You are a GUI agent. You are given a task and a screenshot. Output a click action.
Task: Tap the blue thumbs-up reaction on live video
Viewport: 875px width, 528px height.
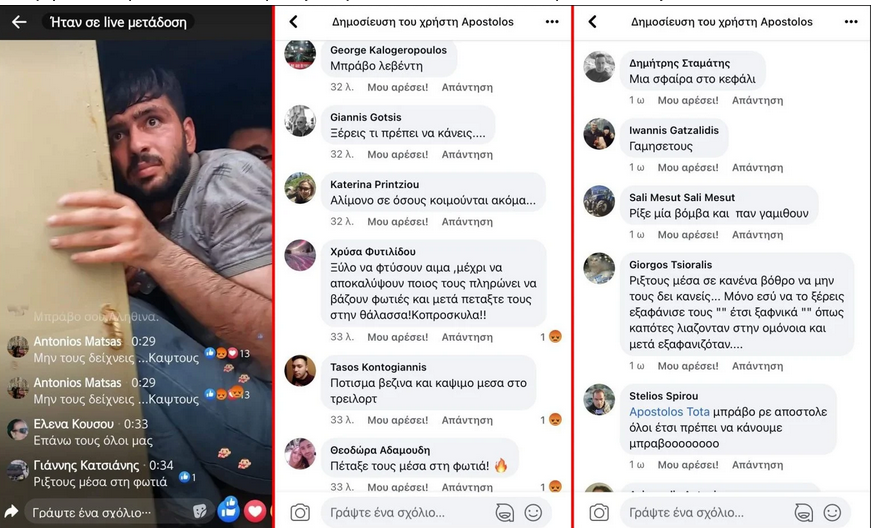(229, 510)
